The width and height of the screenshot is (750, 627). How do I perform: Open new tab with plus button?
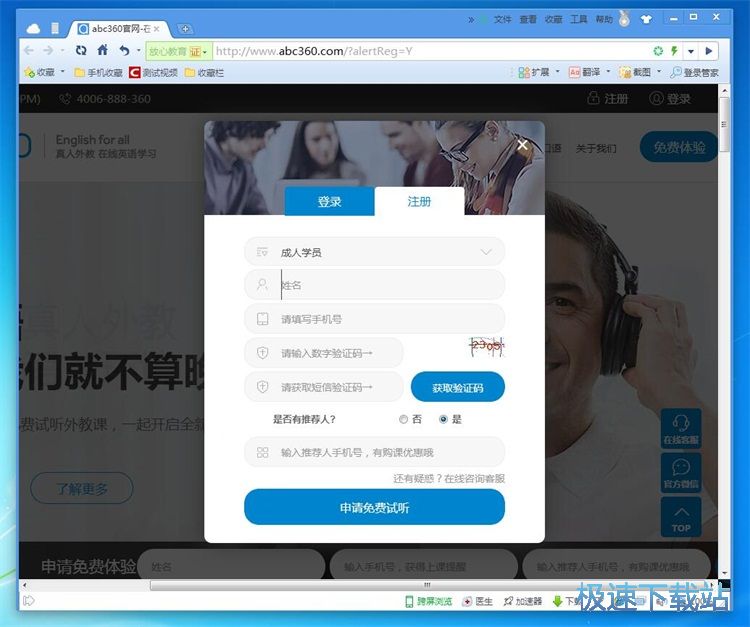pyautogui.click(x=185, y=29)
